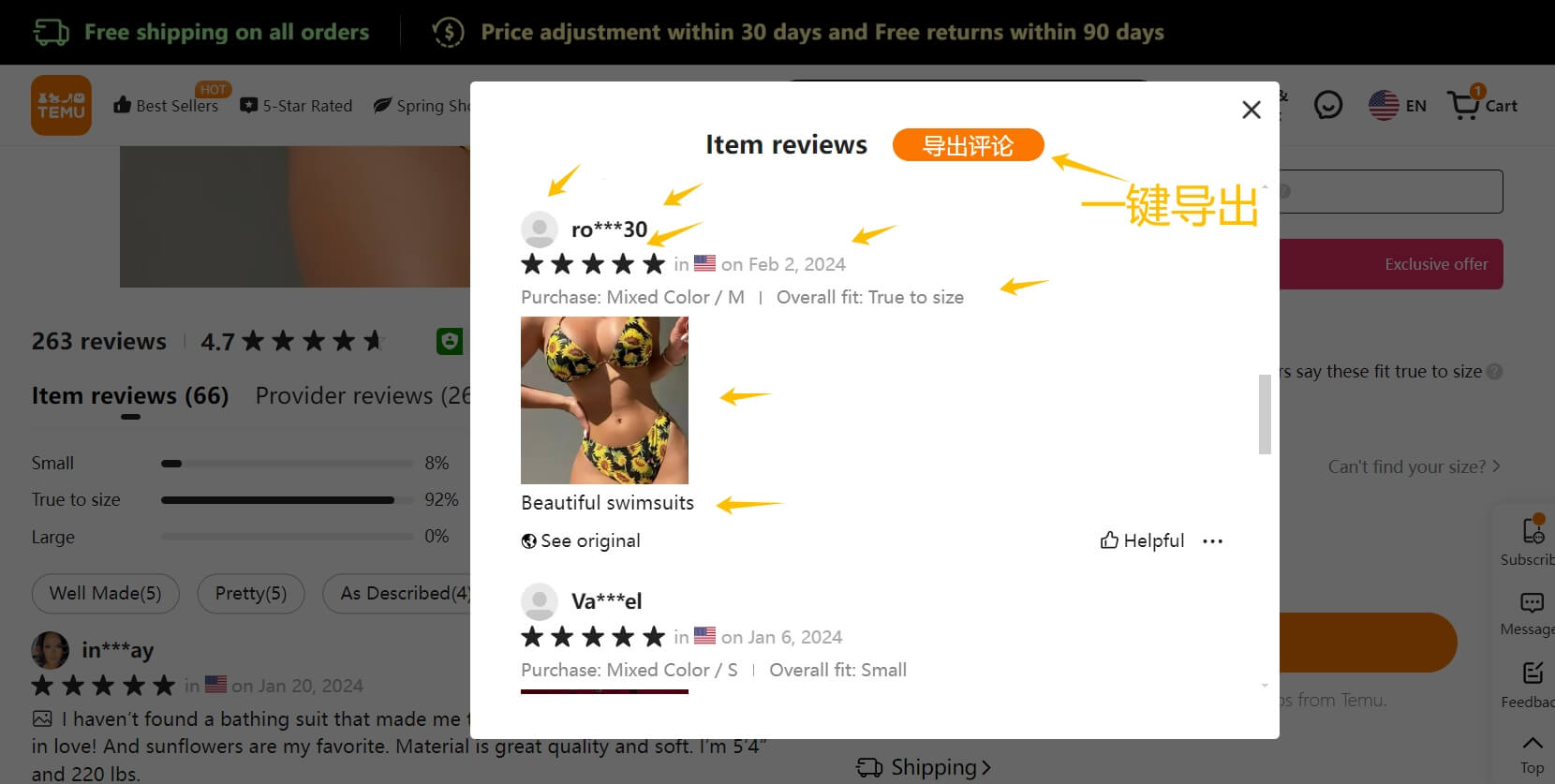Open the three-dot review options menu
The width and height of the screenshot is (1555, 784).
1212,541
